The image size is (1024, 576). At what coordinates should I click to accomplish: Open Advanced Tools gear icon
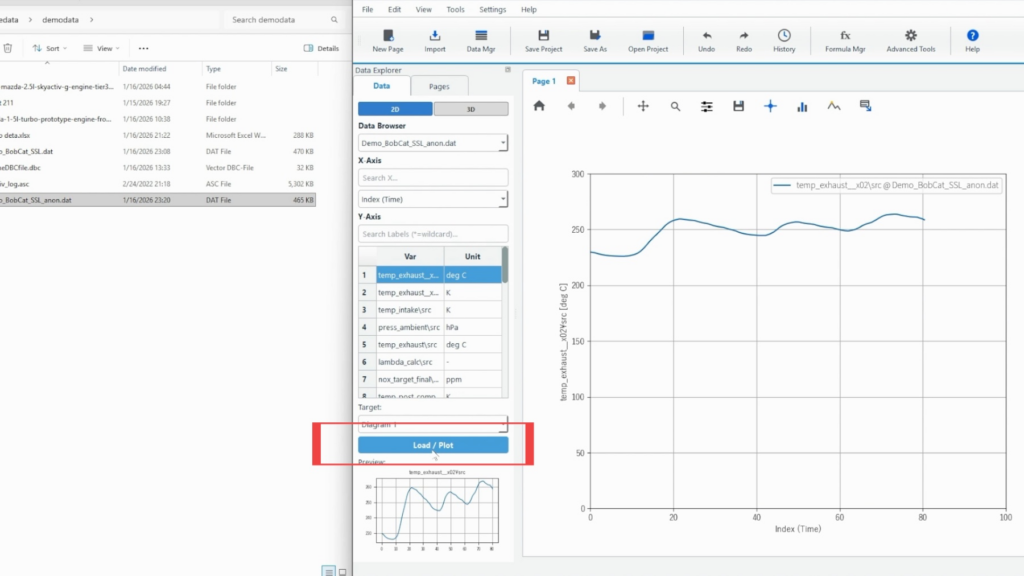point(910,40)
